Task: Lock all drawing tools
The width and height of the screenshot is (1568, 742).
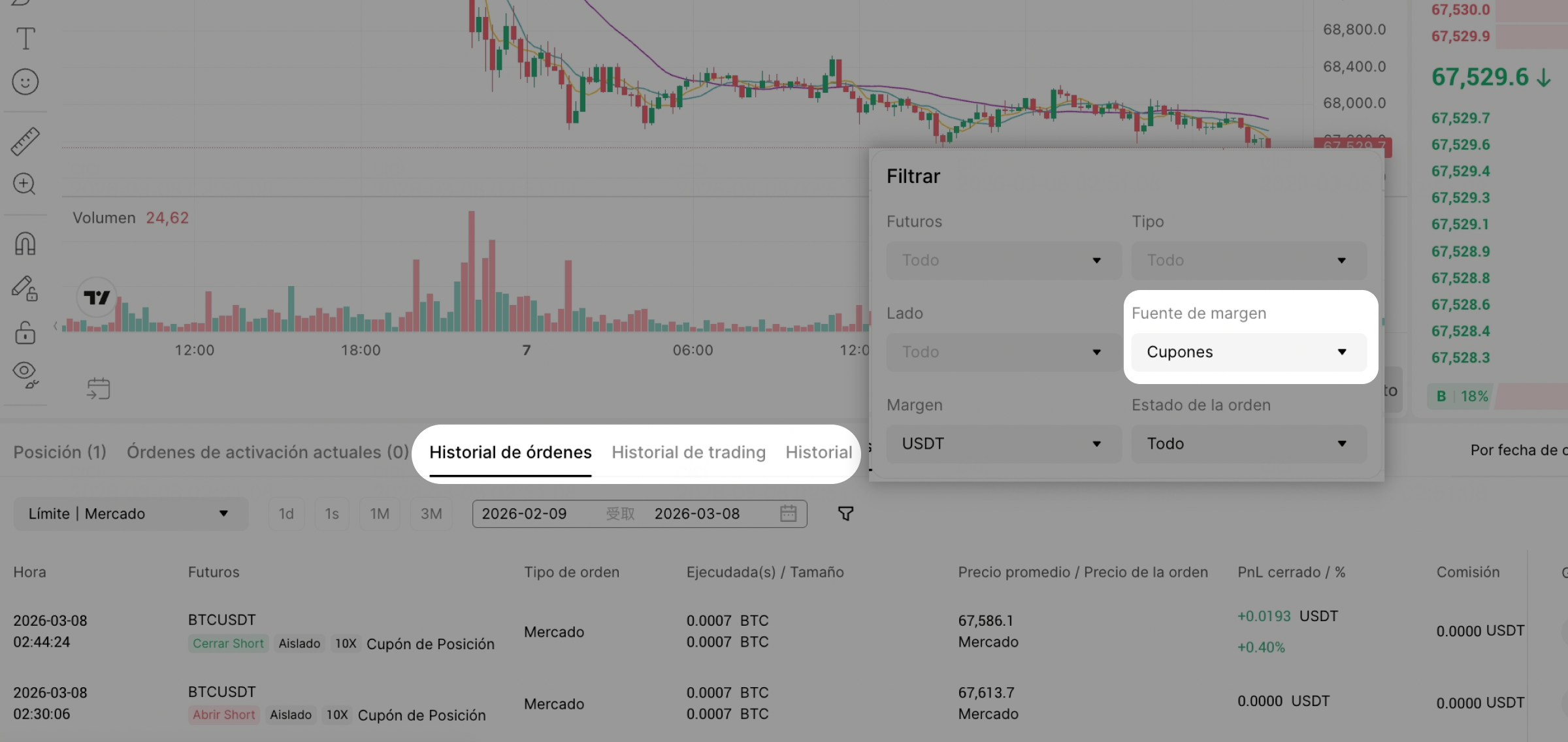Action: coord(25,332)
